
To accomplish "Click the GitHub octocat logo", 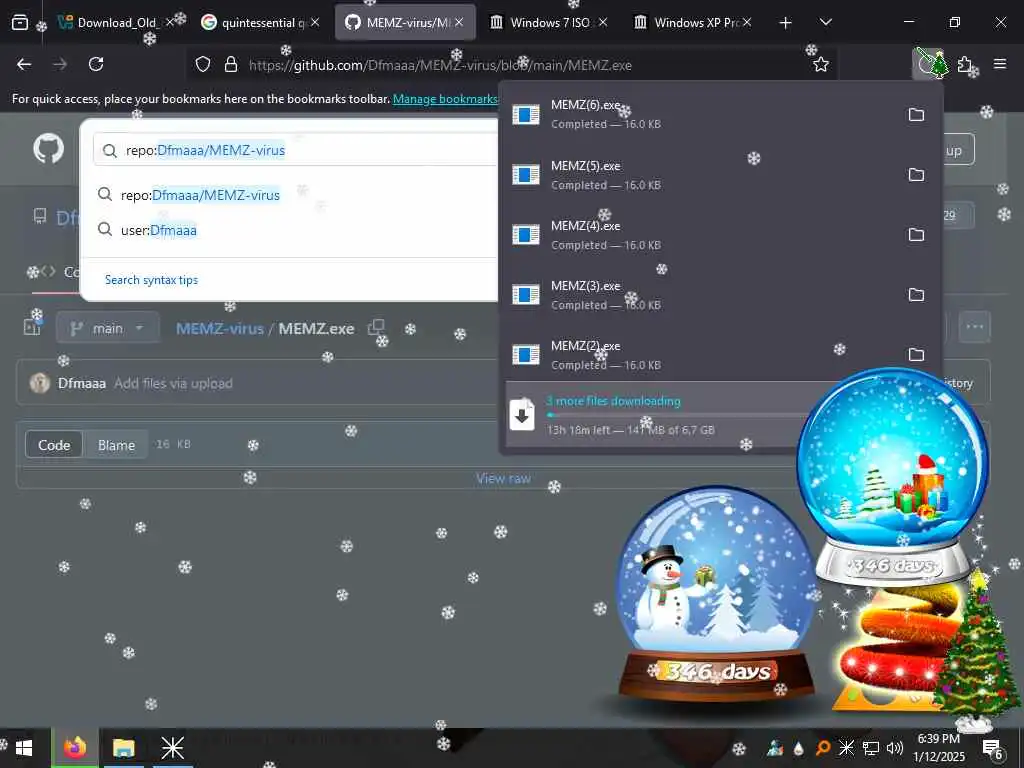I will coord(49,149).
